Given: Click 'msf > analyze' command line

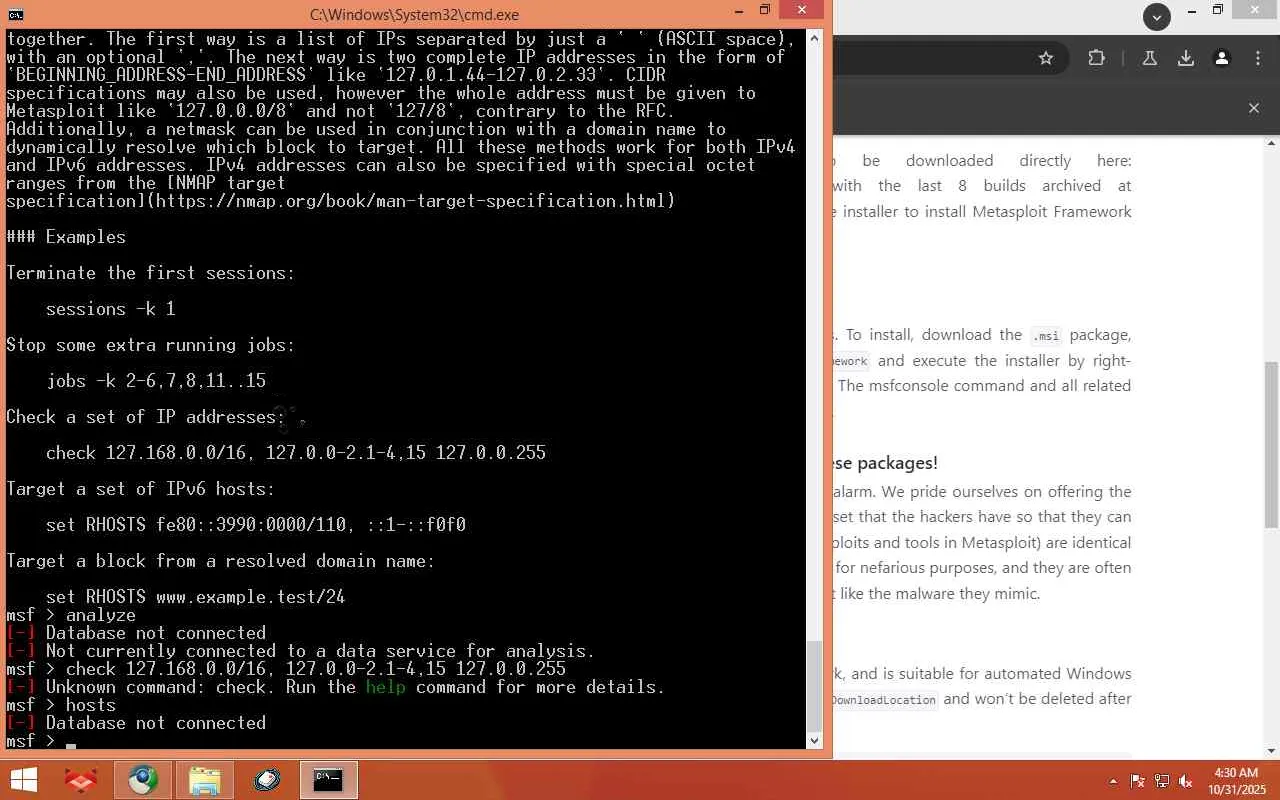Looking at the screenshot, I should coord(71,615).
